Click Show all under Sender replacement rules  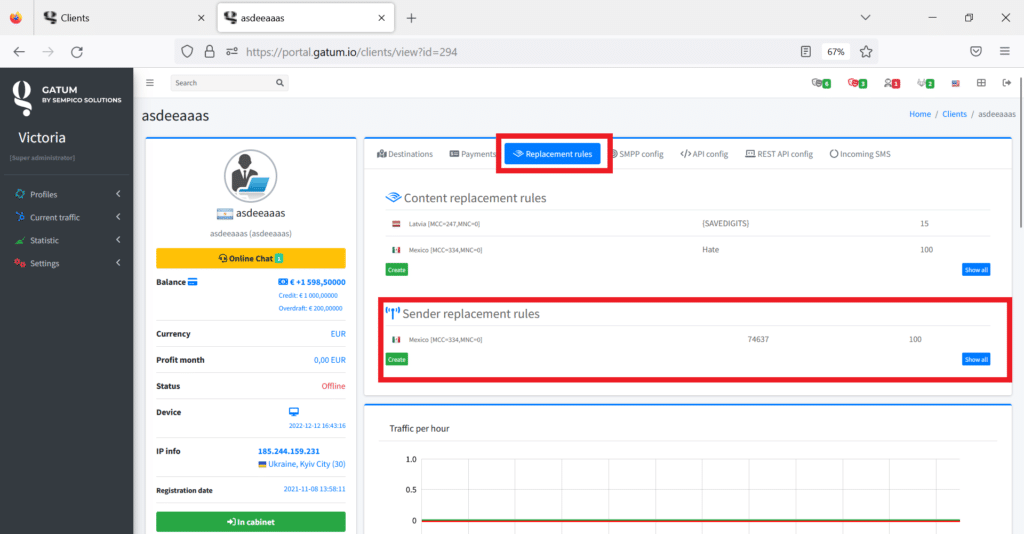[x=976, y=359]
